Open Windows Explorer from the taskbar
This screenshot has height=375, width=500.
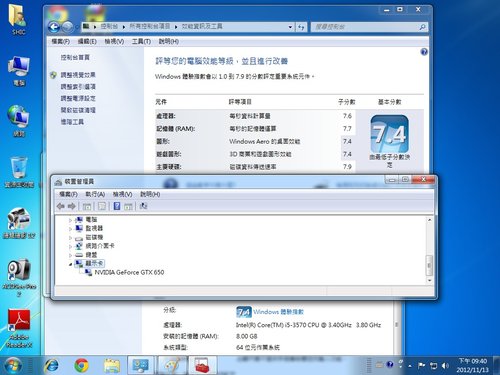tap(112, 366)
